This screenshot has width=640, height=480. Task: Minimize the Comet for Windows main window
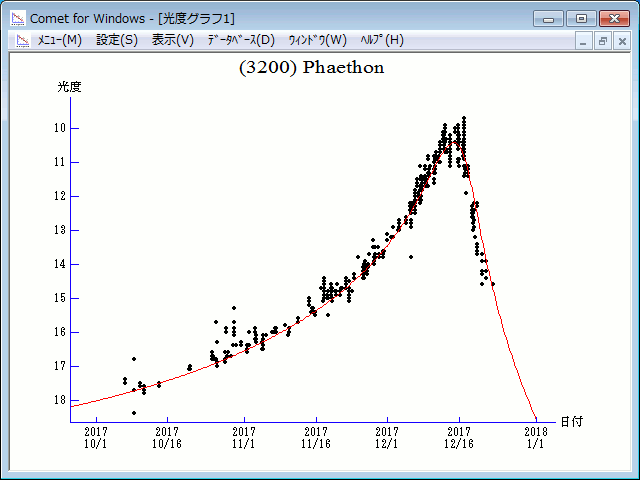click(548, 18)
